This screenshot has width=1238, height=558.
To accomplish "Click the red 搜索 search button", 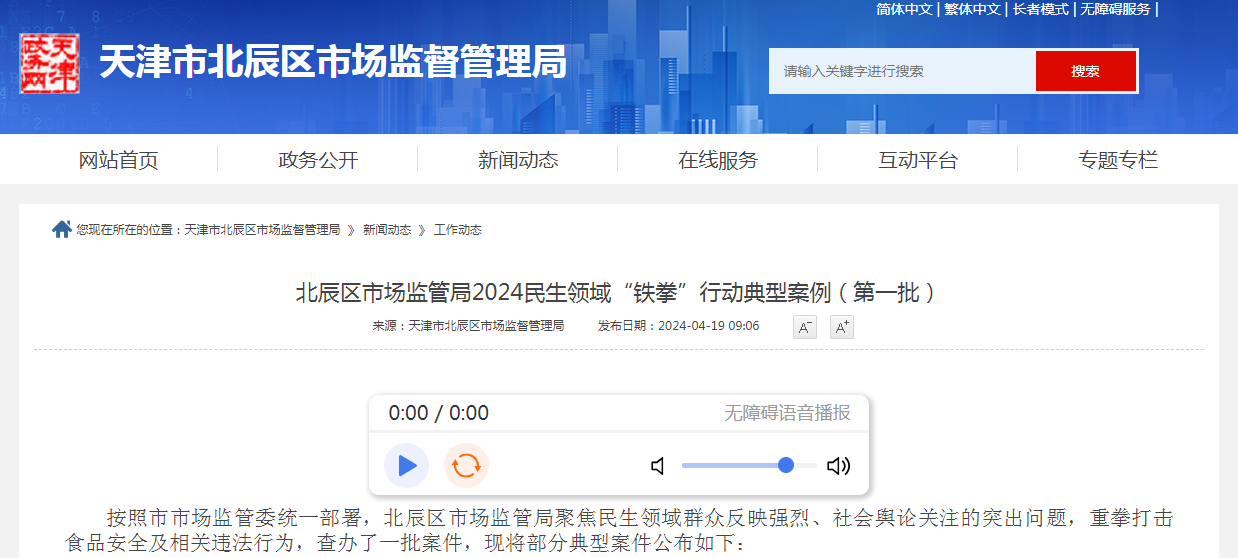I will point(1086,71).
